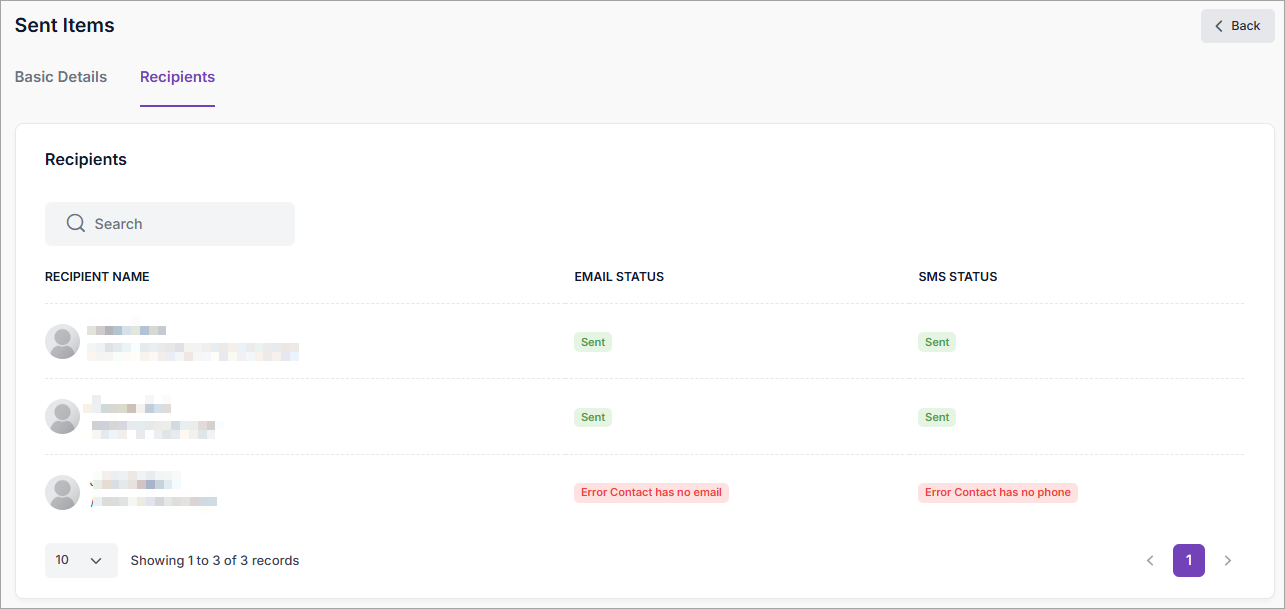Go to the previous page with the left arrow
This screenshot has height=609, width=1285.
click(1150, 561)
